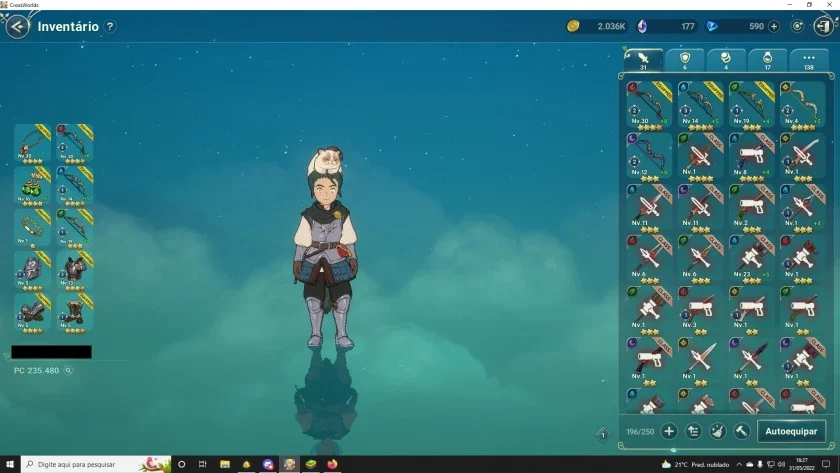The image size is (840, 473).
Task: Click the Autoequipar button
Action: point(791,431)
